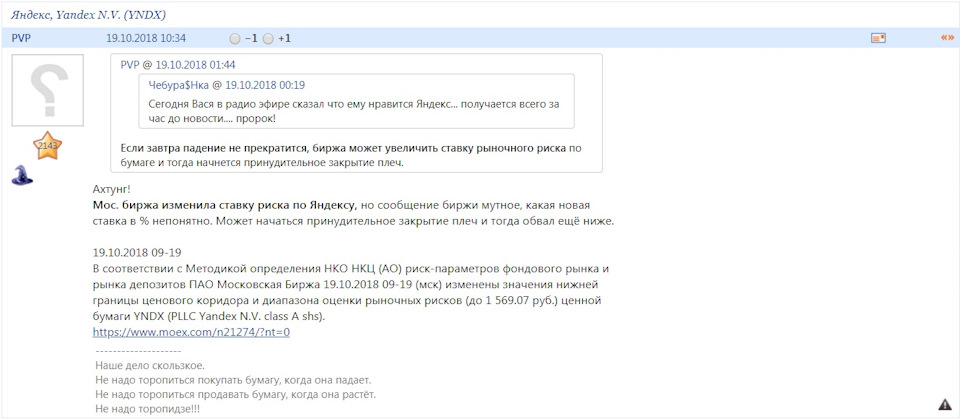
Task: Click the signature line Не надо торопидзе!!!
Action: click(148, 409)
